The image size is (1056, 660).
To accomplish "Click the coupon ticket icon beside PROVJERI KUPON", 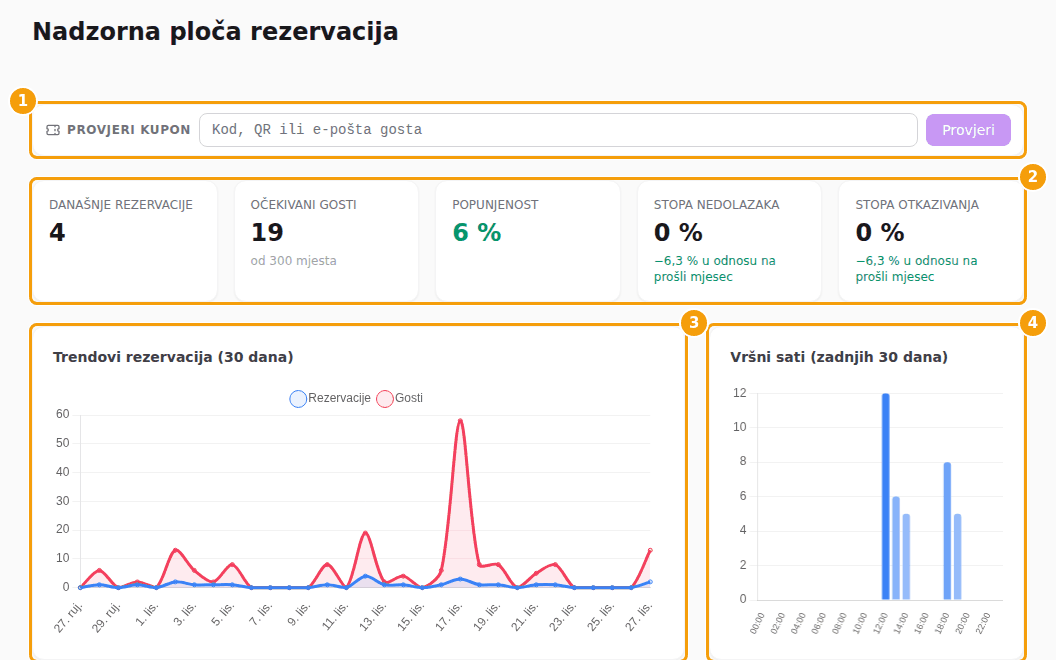I will [x=53, y=130].
